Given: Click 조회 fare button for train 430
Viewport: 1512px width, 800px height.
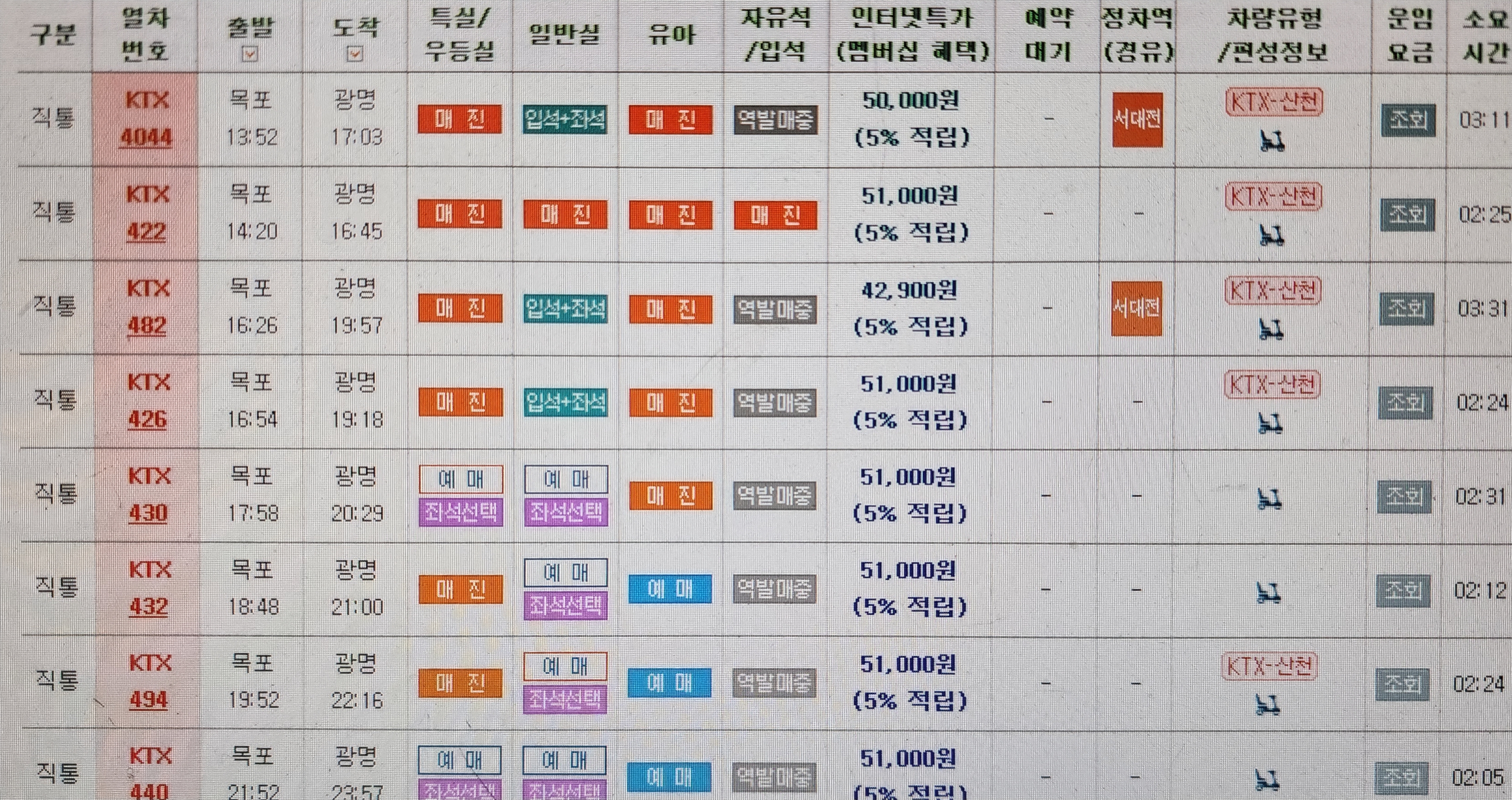Looking at the screenshot, I should (x=1404, y=497).
